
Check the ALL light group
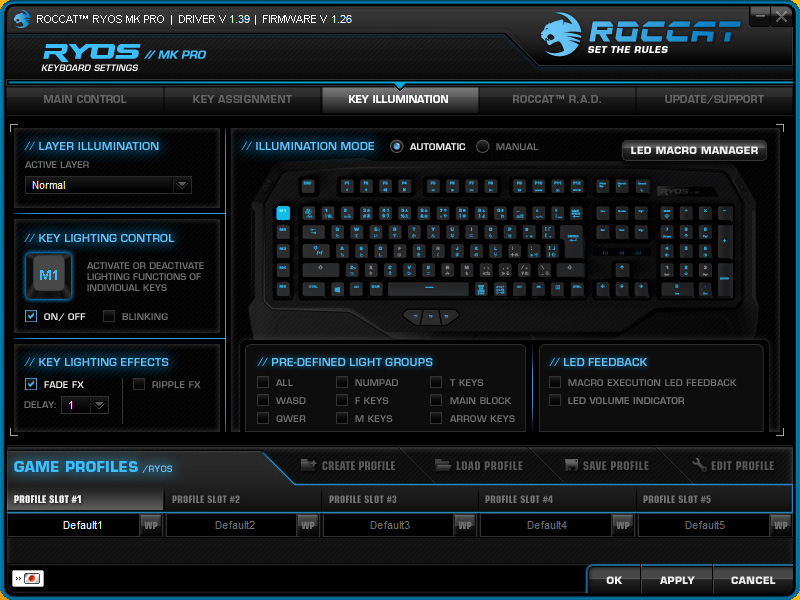coord(263,382)
